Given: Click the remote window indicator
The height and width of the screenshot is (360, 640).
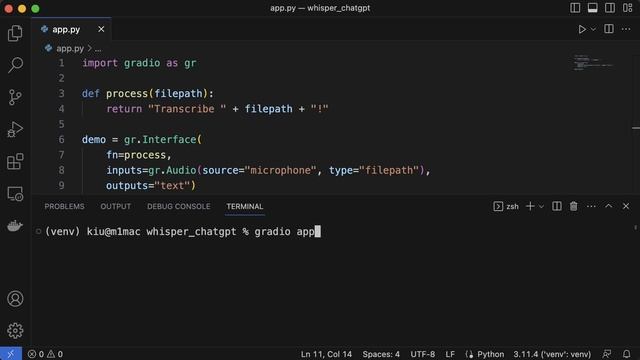Looking at the screenshot, I should click(x=11, y=354).
